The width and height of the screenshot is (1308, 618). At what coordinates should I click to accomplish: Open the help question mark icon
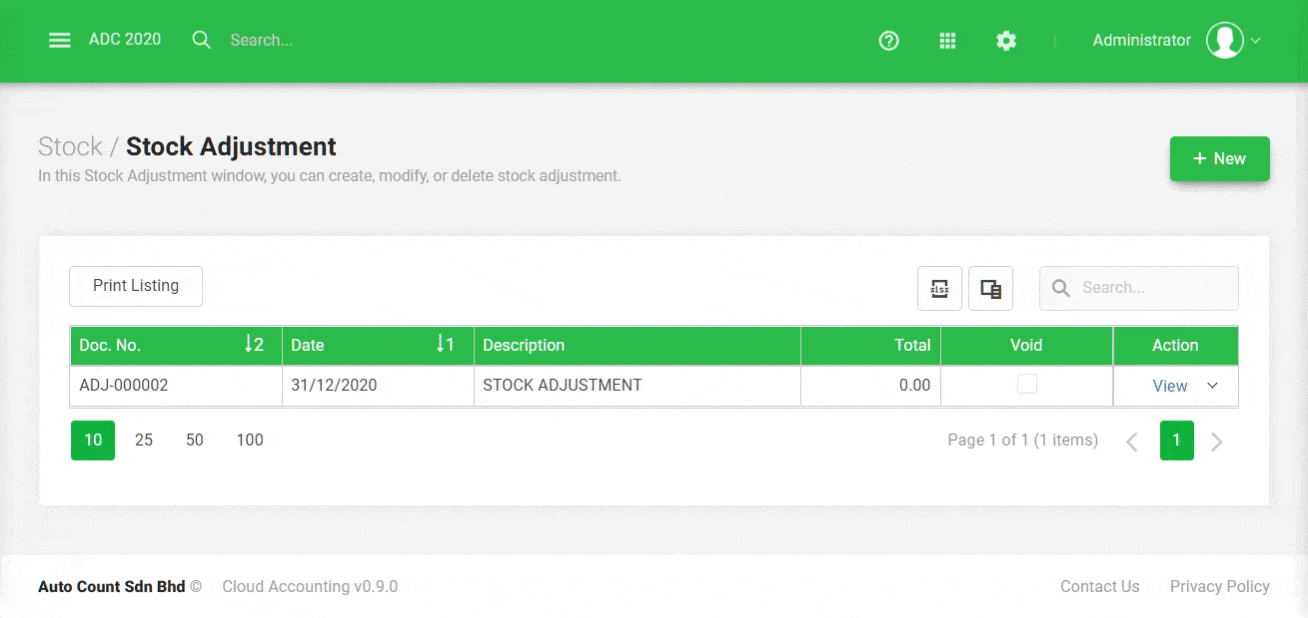pos(888,41)
